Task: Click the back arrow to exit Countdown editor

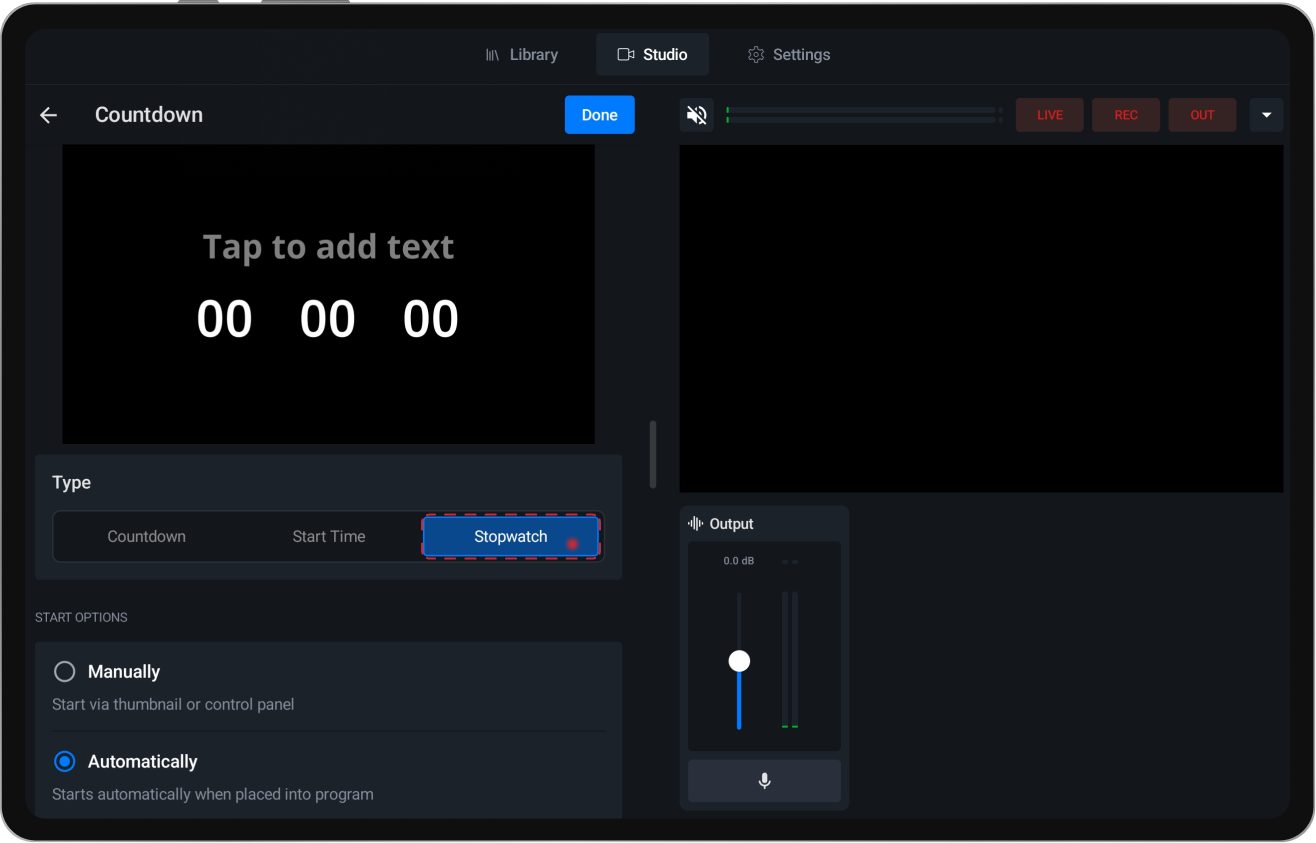Action: (48, 114)
